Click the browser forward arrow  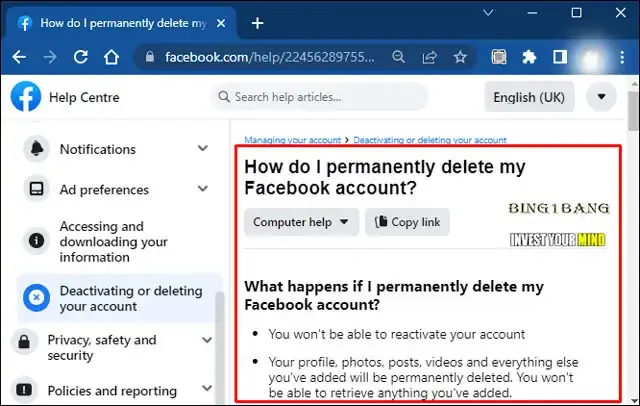click(x=50, y=57)
